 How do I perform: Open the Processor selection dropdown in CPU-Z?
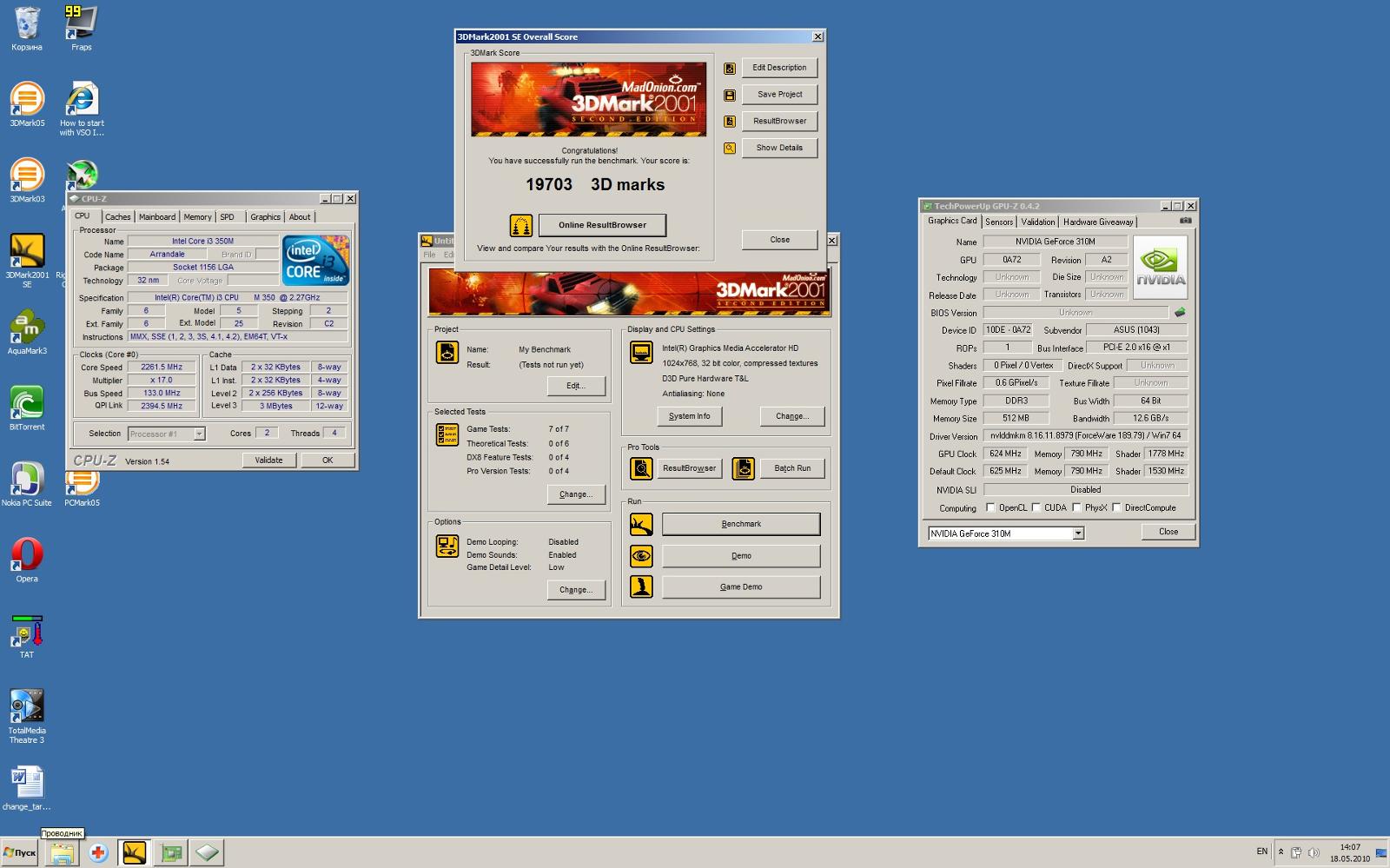[199, 434]
